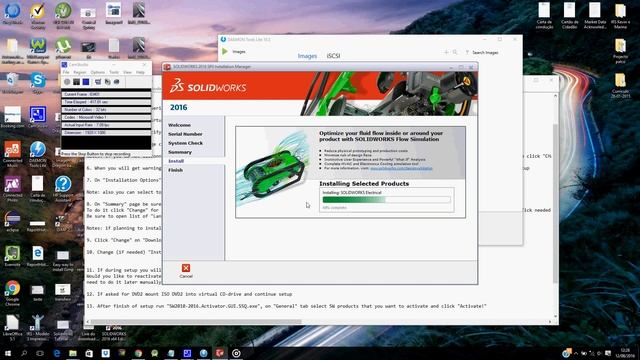Open the Region menu in CamStudio
The height and width of the screenshot is (360, 640).
tap(80, 72)
